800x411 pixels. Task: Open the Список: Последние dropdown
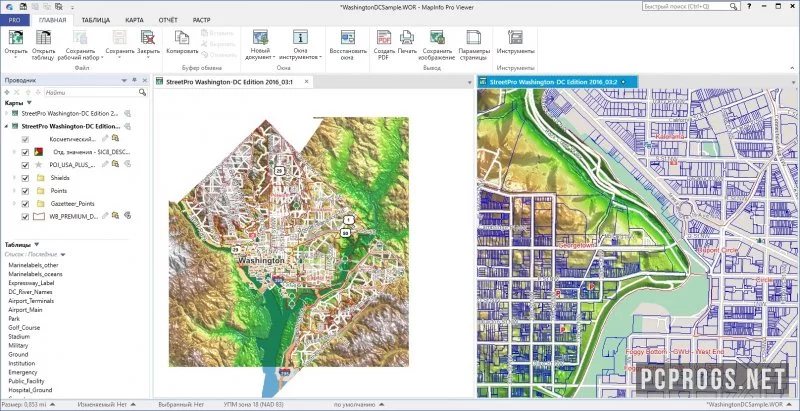click(63, 254)
